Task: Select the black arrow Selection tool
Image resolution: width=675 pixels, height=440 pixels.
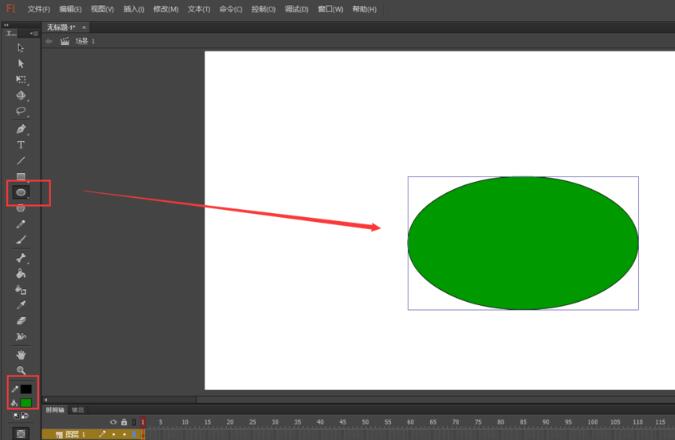Action: (21, 47)
